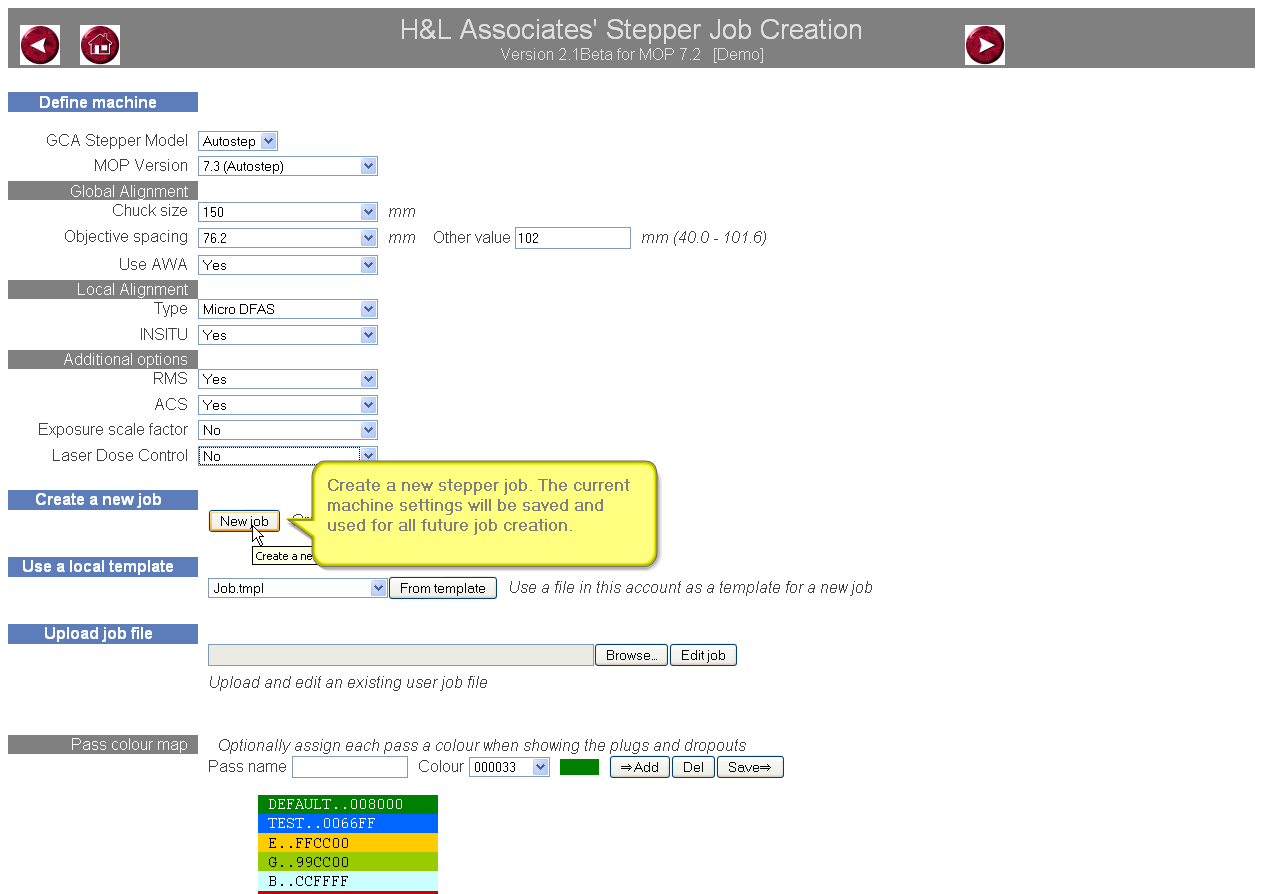Click the Del button
Screen dimensions: 1263x894
tap(693, 767)
